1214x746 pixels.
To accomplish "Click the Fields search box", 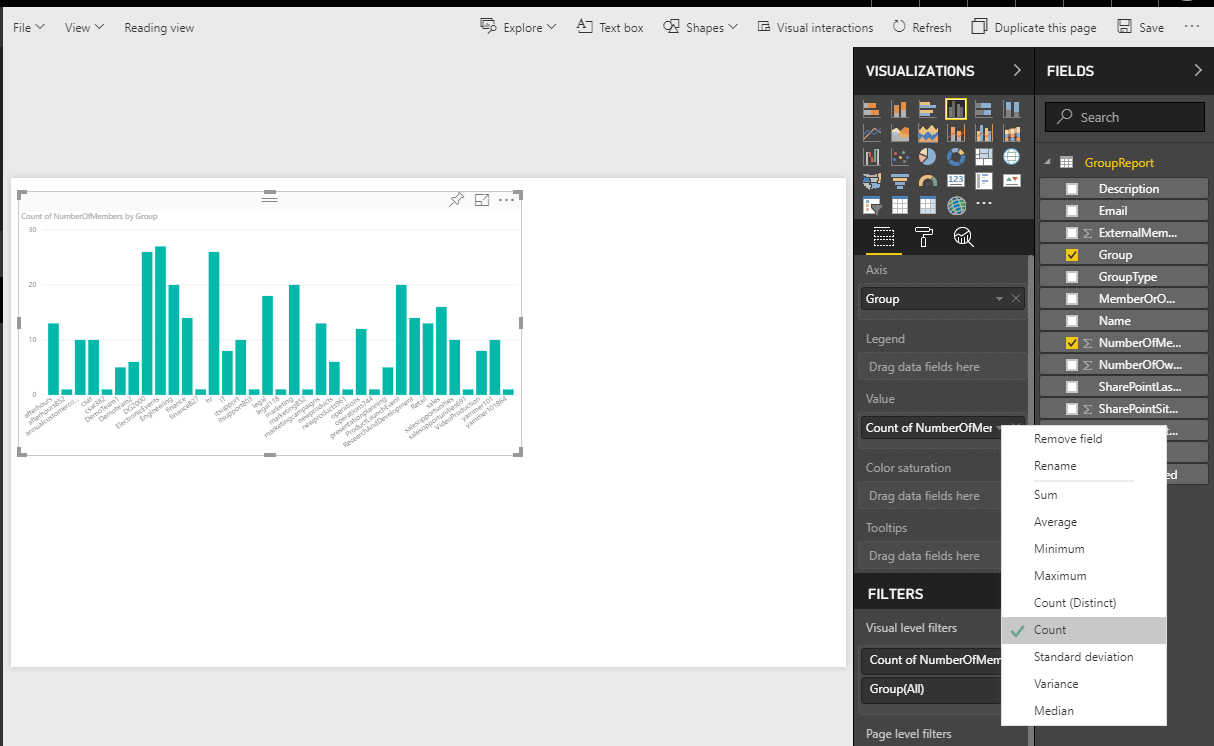I will pos(1125,117).
